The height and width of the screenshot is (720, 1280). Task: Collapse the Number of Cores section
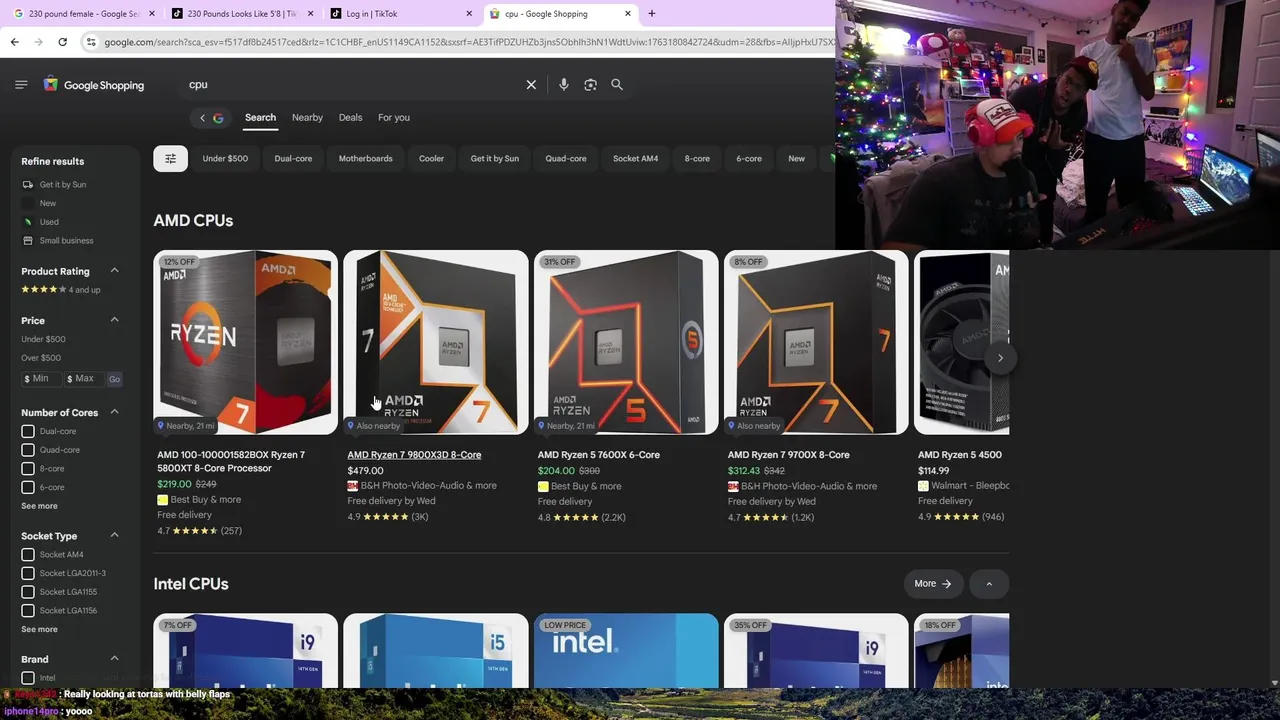coord(114,412)
